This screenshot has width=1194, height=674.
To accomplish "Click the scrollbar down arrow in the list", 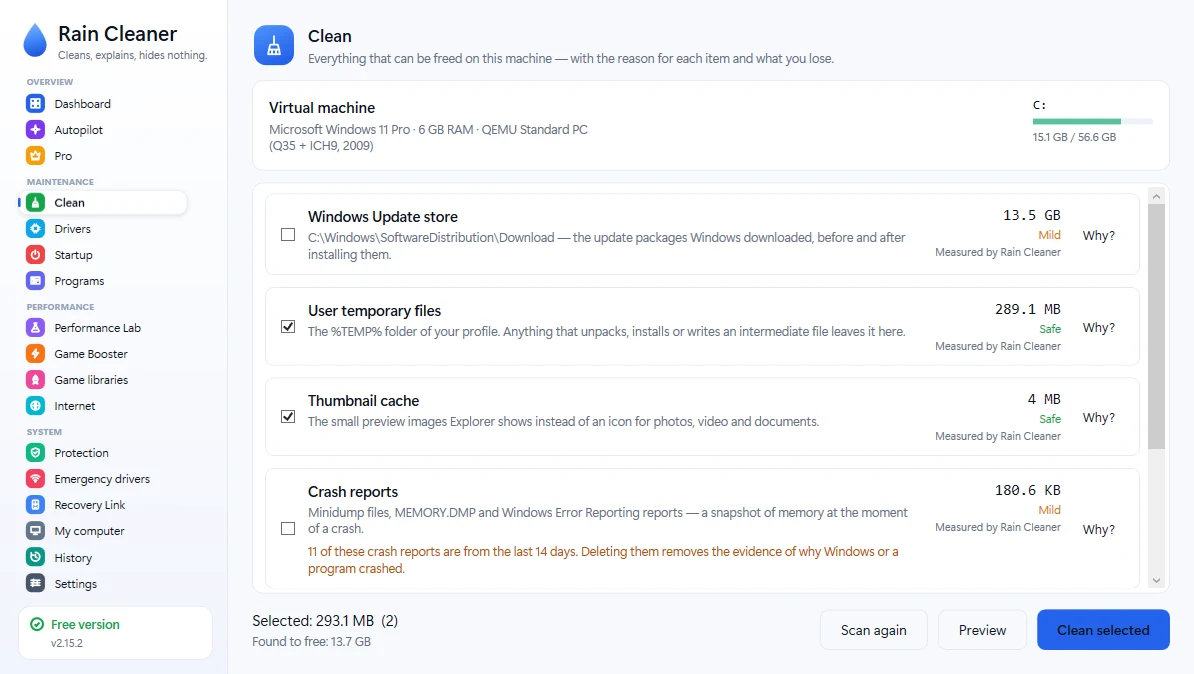I will [1156, 580].
